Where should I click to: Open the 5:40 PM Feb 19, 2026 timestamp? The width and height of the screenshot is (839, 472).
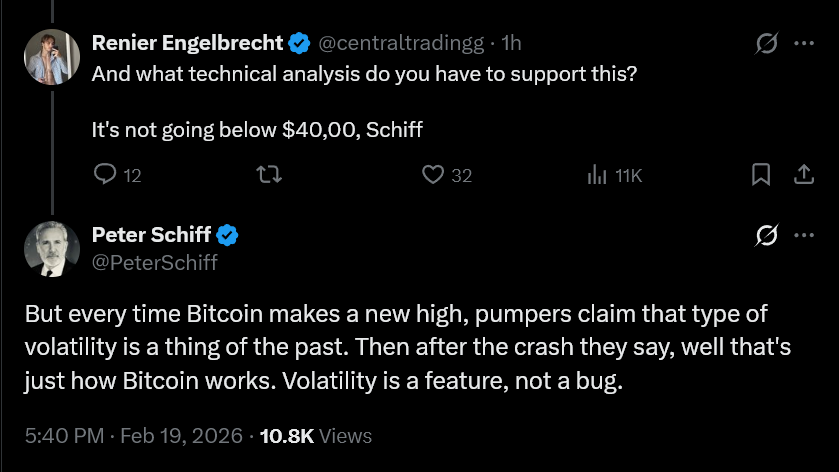tap(133, 436)
